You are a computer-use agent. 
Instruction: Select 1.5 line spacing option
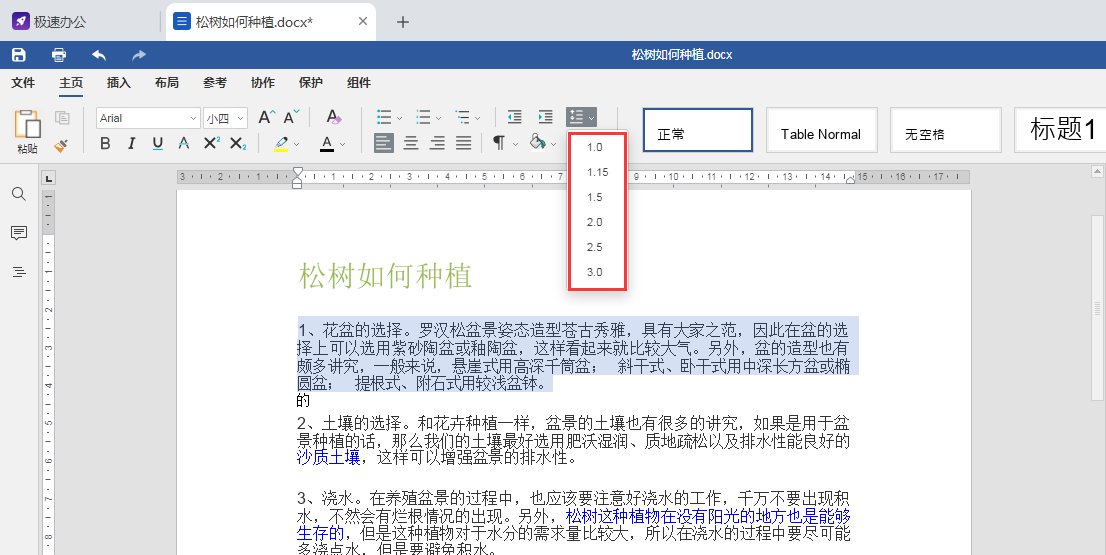point(595,197)
